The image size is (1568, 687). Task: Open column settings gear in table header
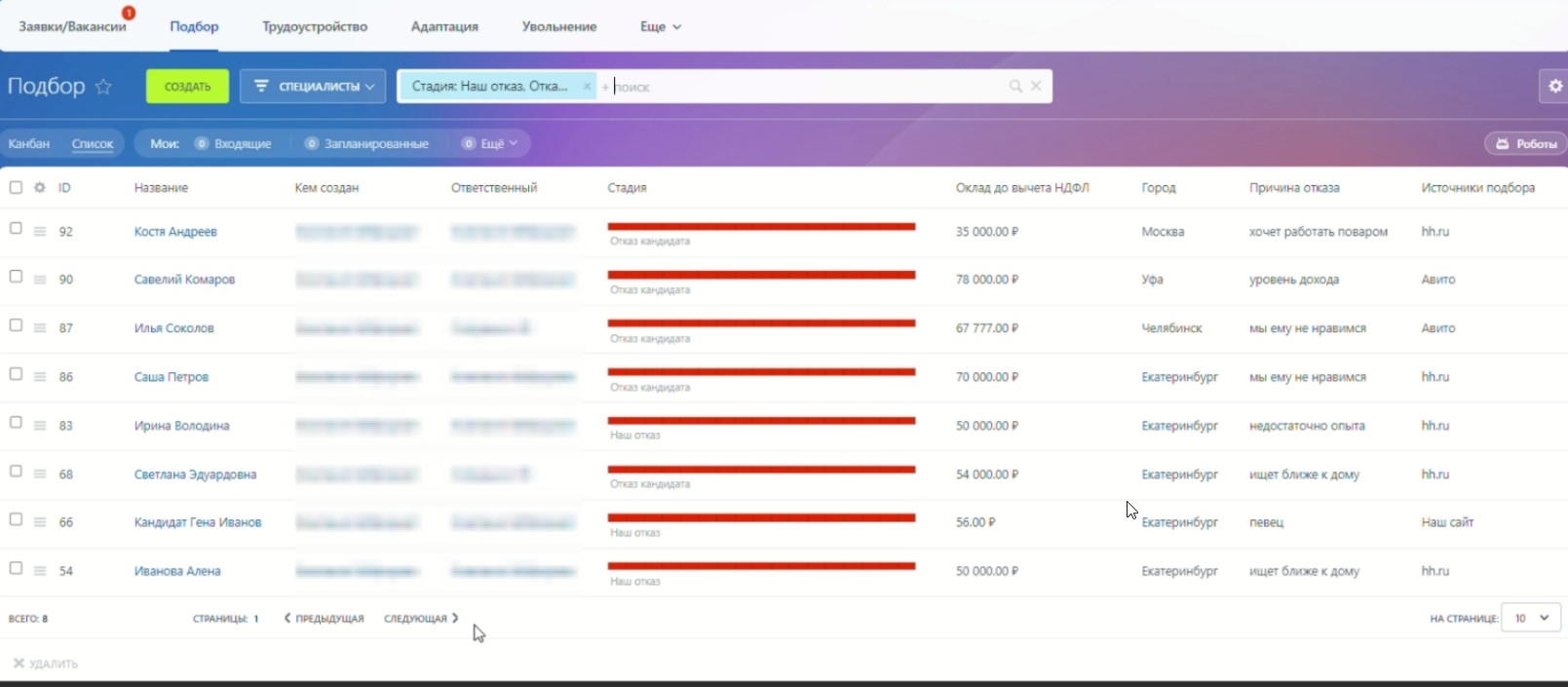pyautogui.click(x=40, y=187)
